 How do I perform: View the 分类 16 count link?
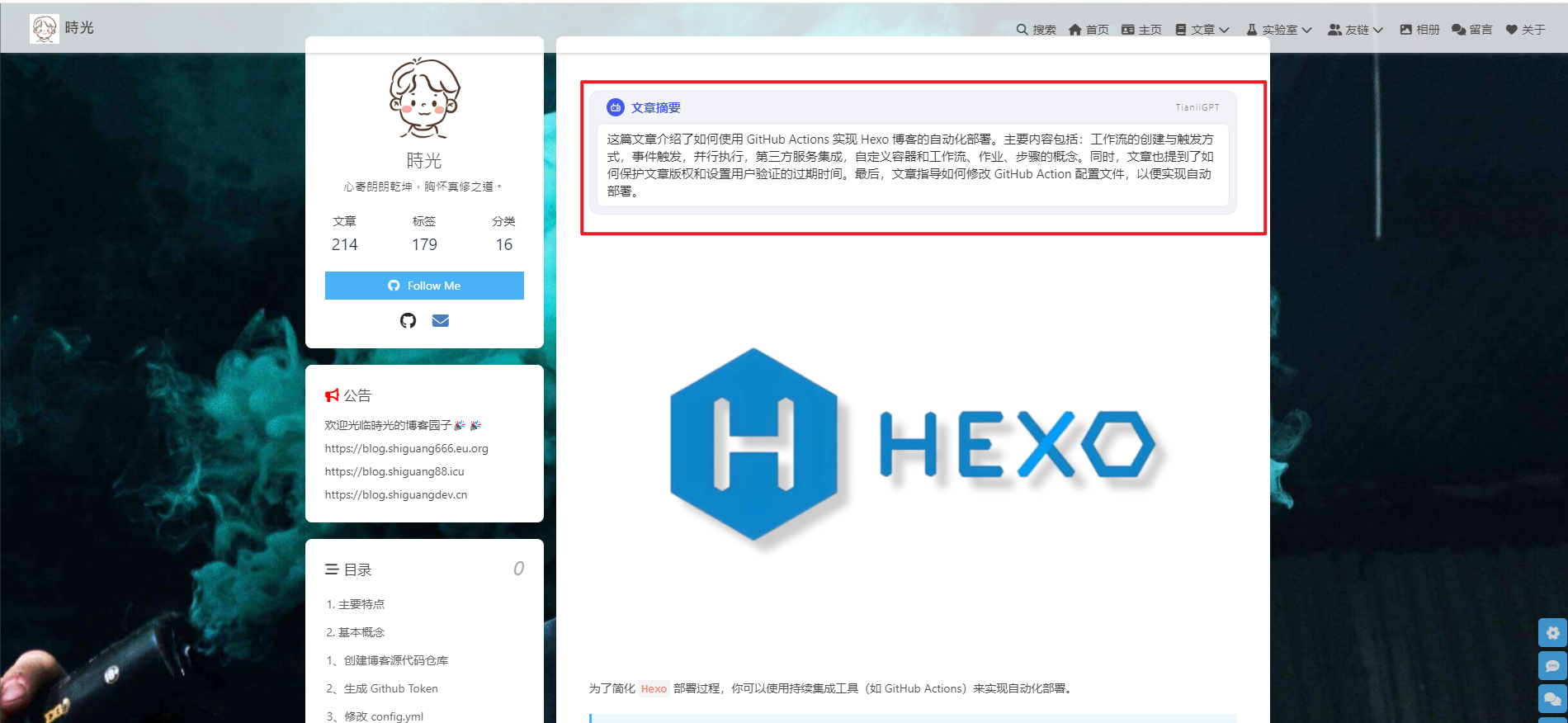pyautogui.click(x=504, y=234)
